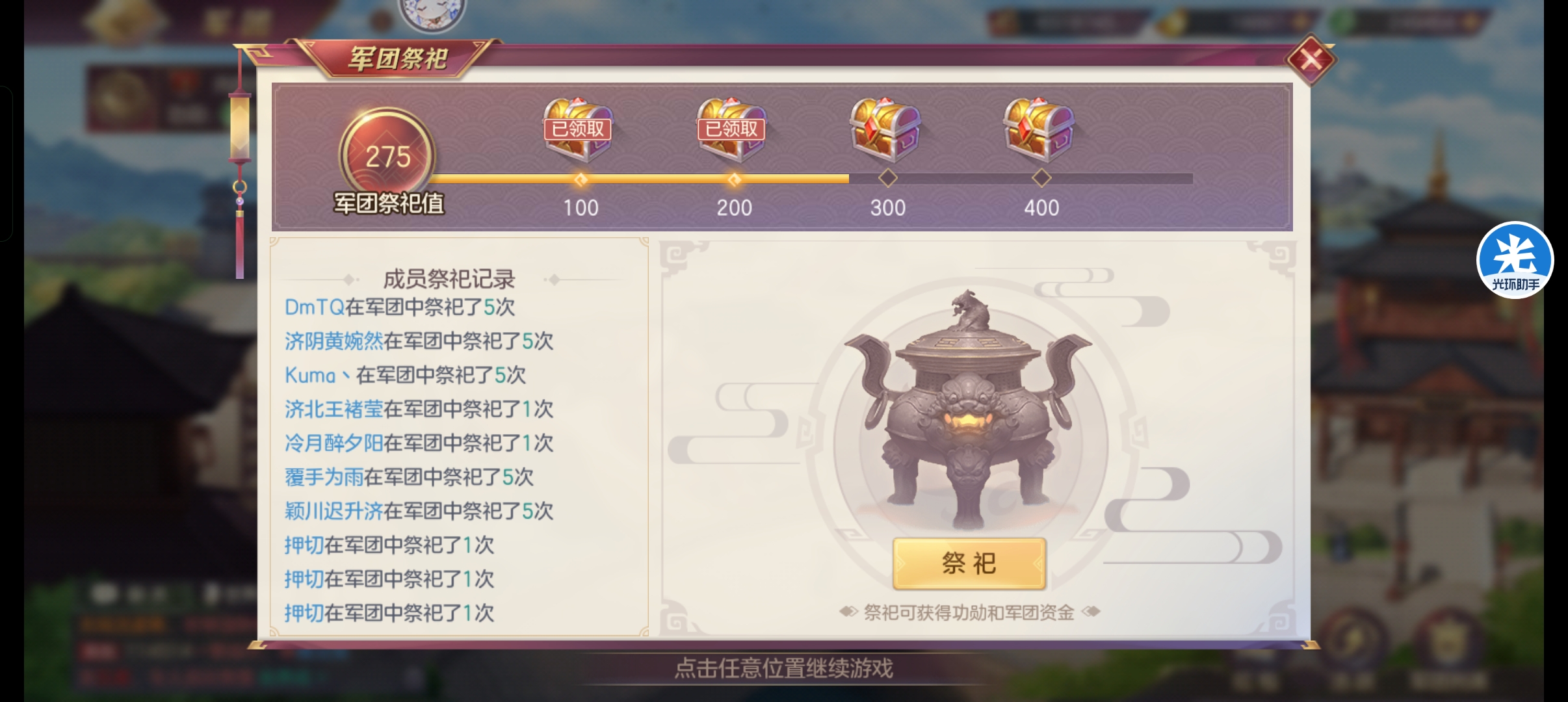This screenshot has width=1568, height=702.
Task: Tap the 300-point treasure chest reward
Action: (x=885, y=130)
